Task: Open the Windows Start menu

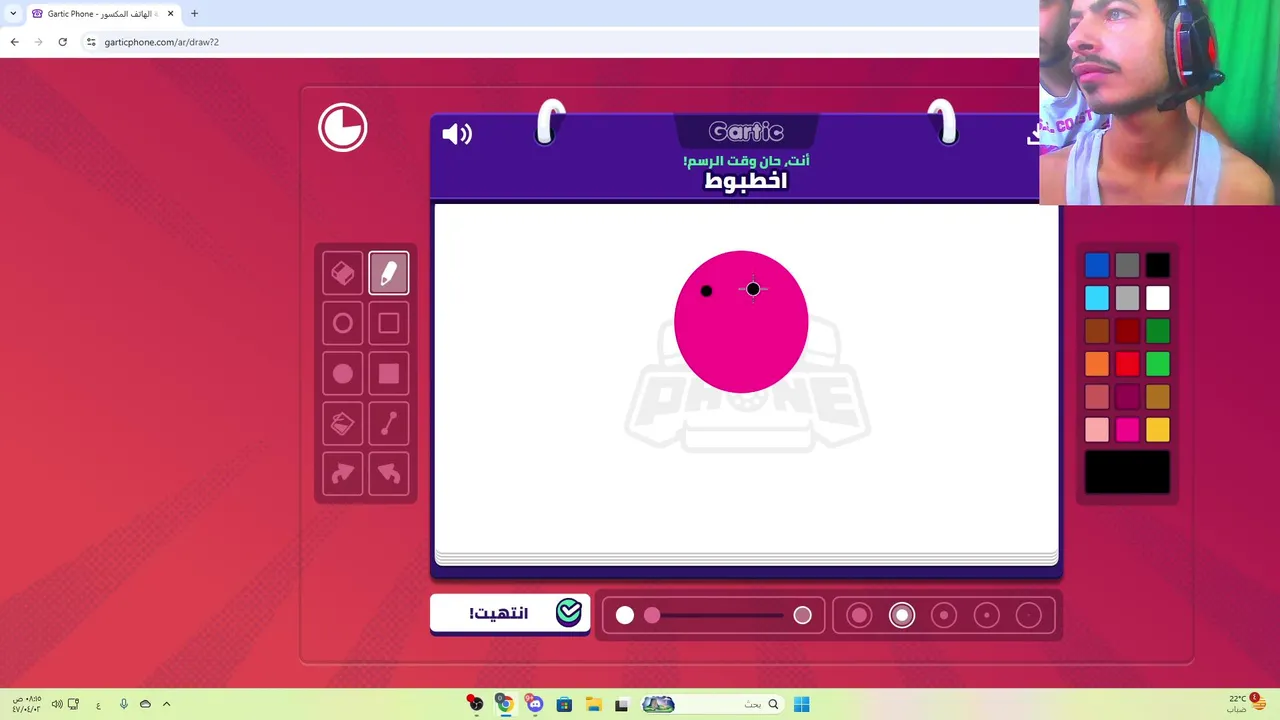Action: (802, 704)
